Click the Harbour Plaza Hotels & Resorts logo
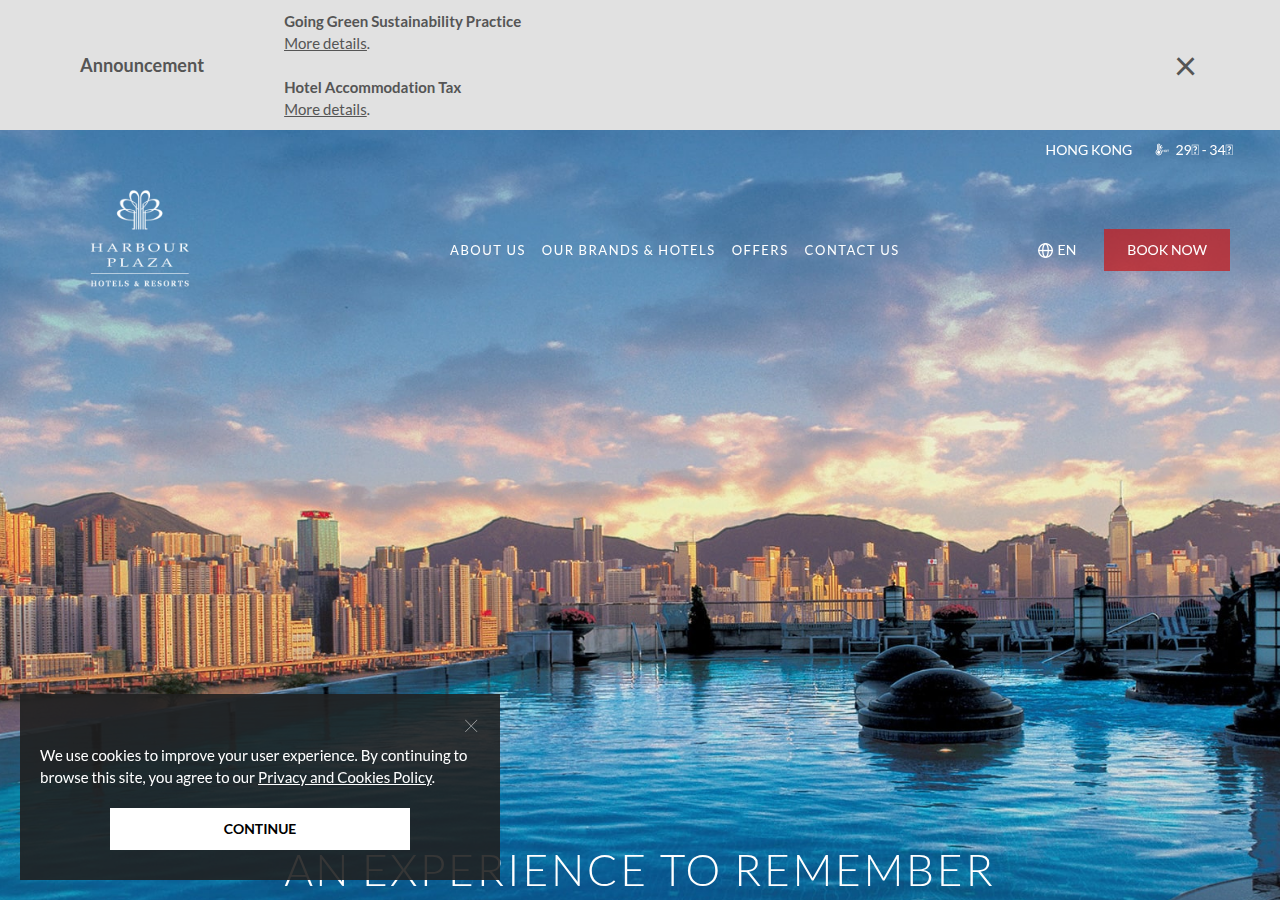Image resolution: width=1280 pixels, height=900 pixels. tap(140, 239)
